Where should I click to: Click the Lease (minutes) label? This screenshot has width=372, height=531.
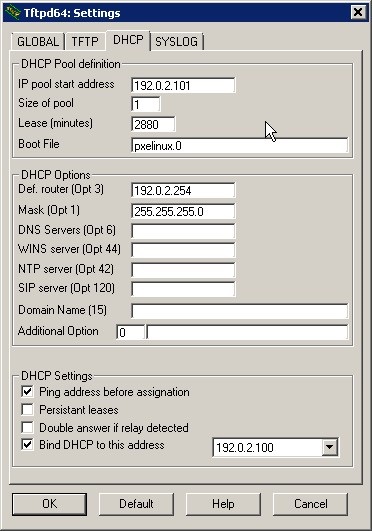click(x=55, y=123)
